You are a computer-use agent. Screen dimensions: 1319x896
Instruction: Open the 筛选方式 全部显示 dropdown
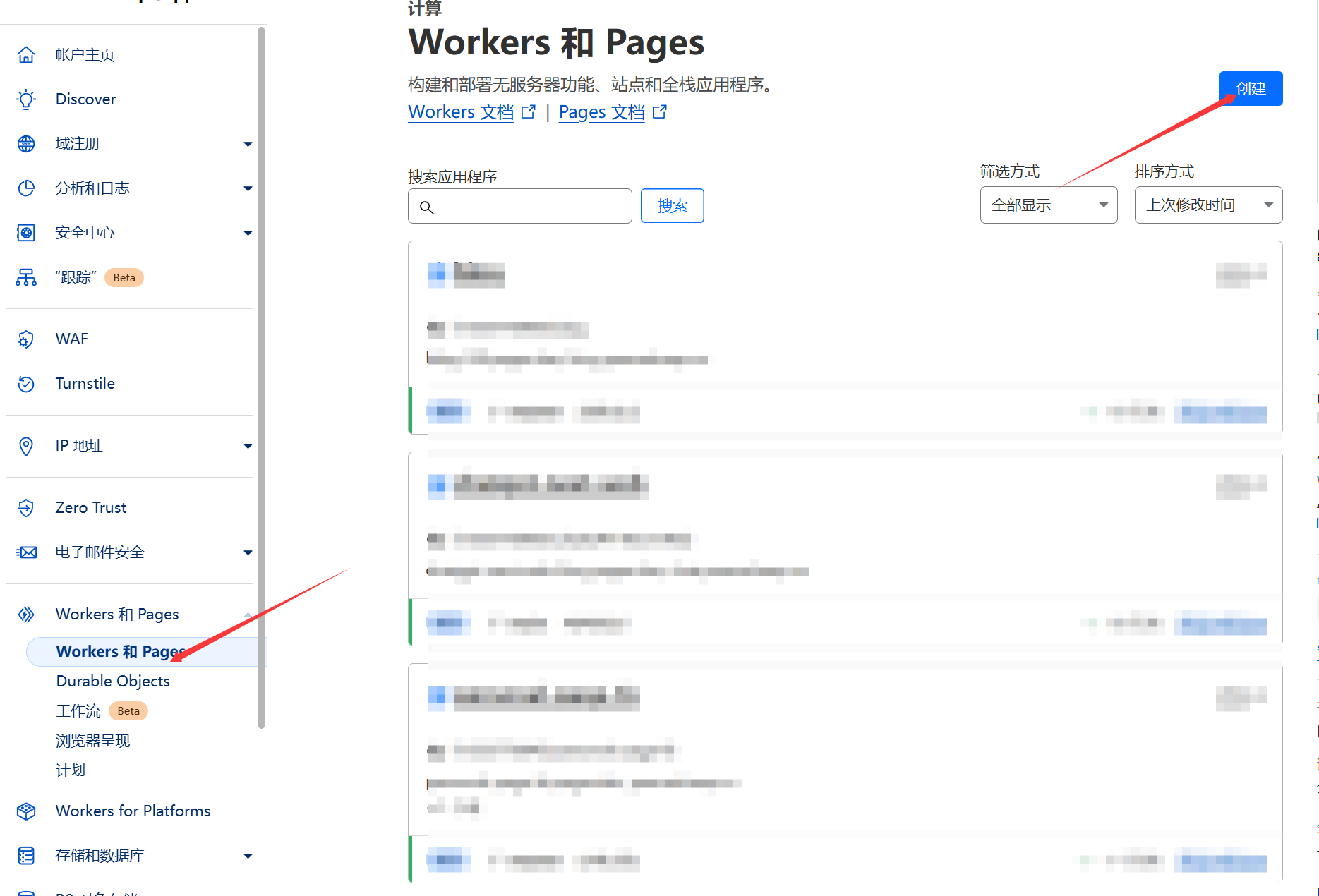point(1048,205)
